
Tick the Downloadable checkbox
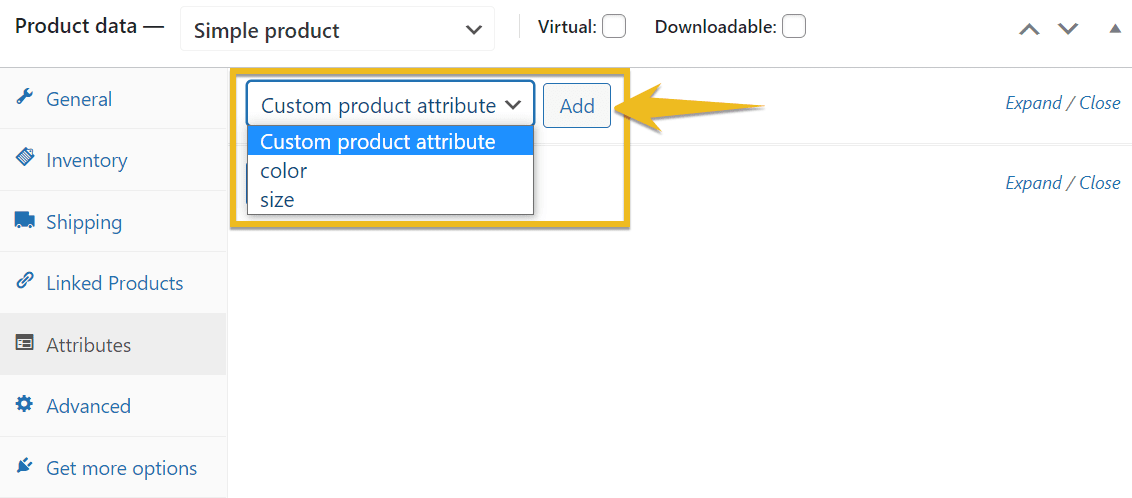coord(794,27)
